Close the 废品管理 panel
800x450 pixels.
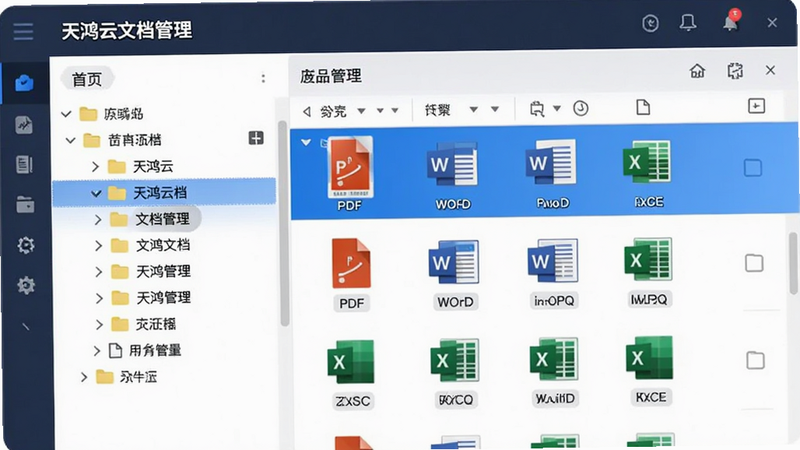click(770, 70)
